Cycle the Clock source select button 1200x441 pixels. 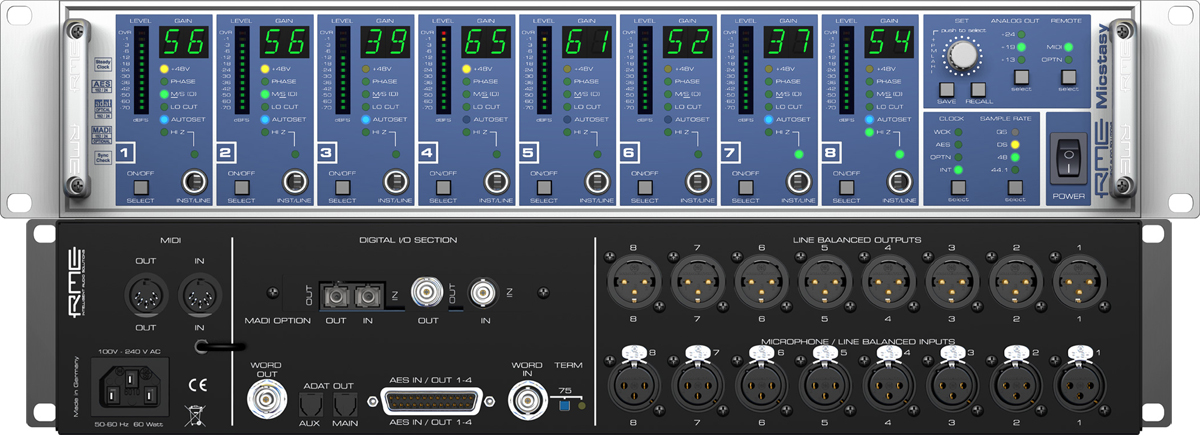click(x=959, y=186)
